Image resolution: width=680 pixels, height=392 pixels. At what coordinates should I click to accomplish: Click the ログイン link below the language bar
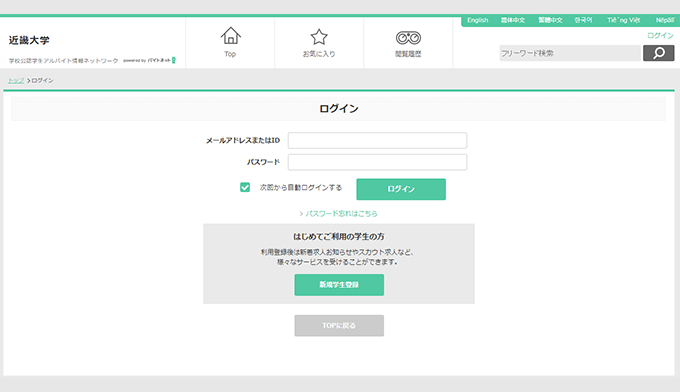coord(660,36)
